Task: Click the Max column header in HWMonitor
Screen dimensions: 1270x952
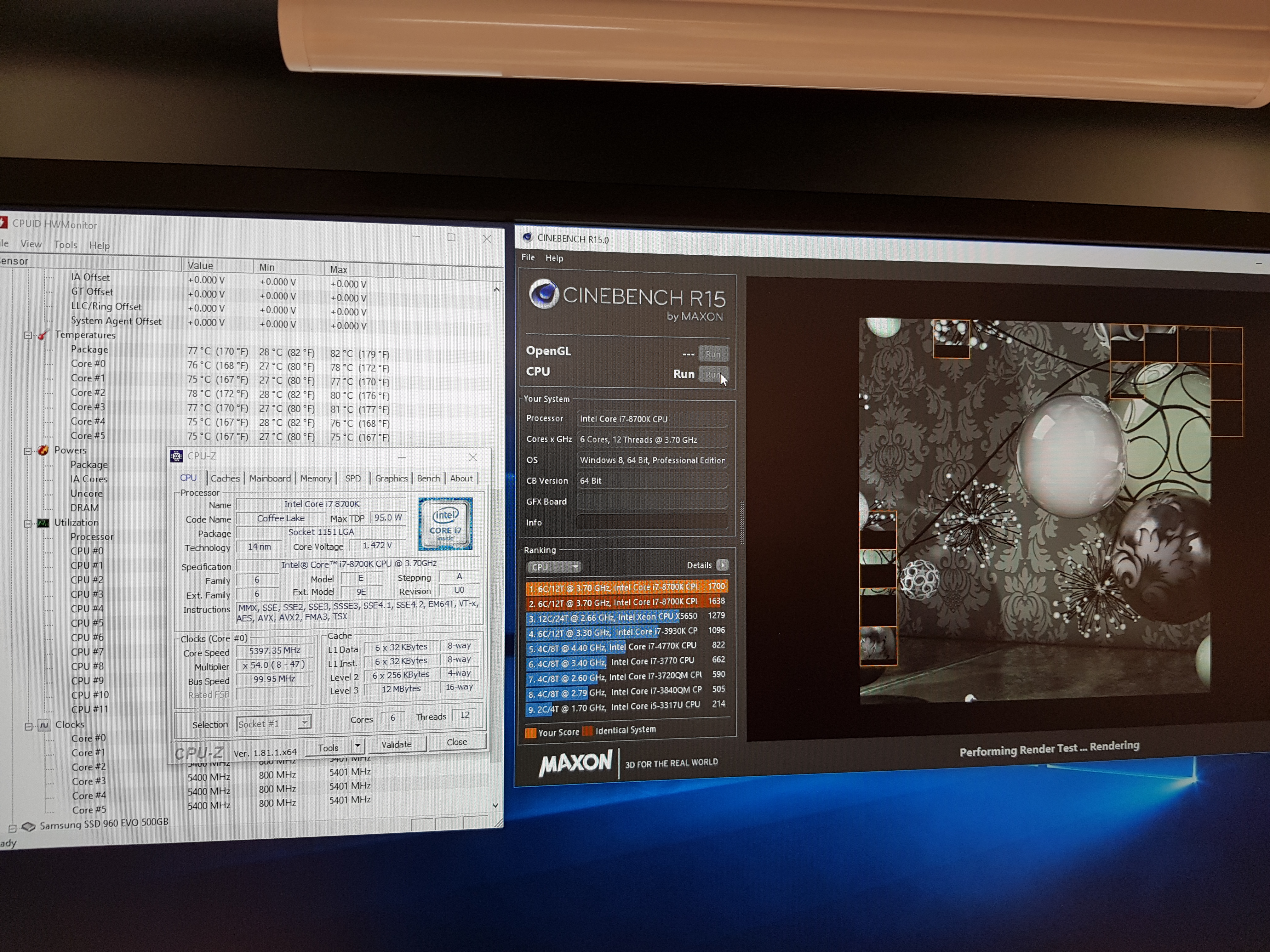Action: [x=359, y=269]
